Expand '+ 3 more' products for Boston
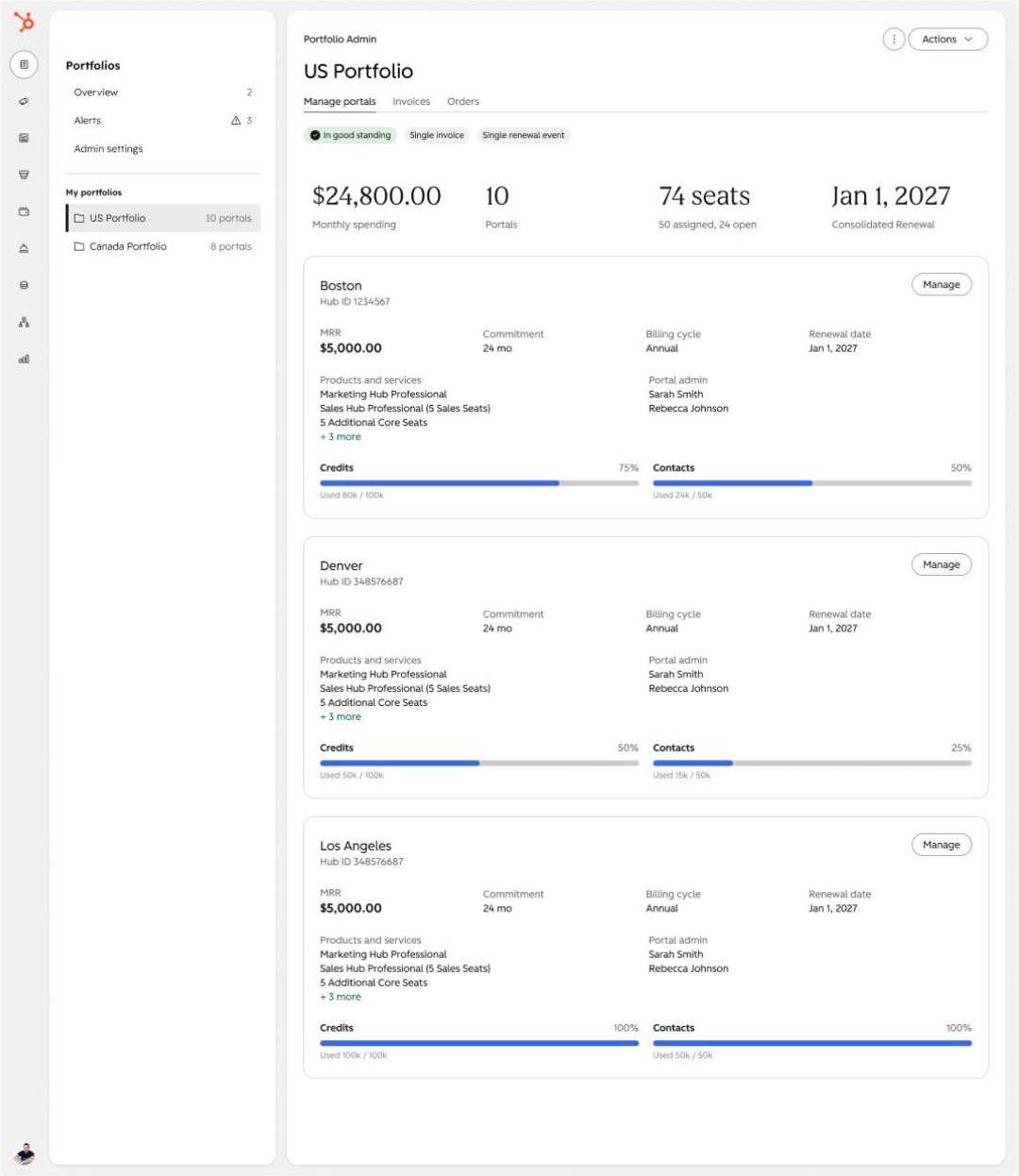 pos(341,437)
